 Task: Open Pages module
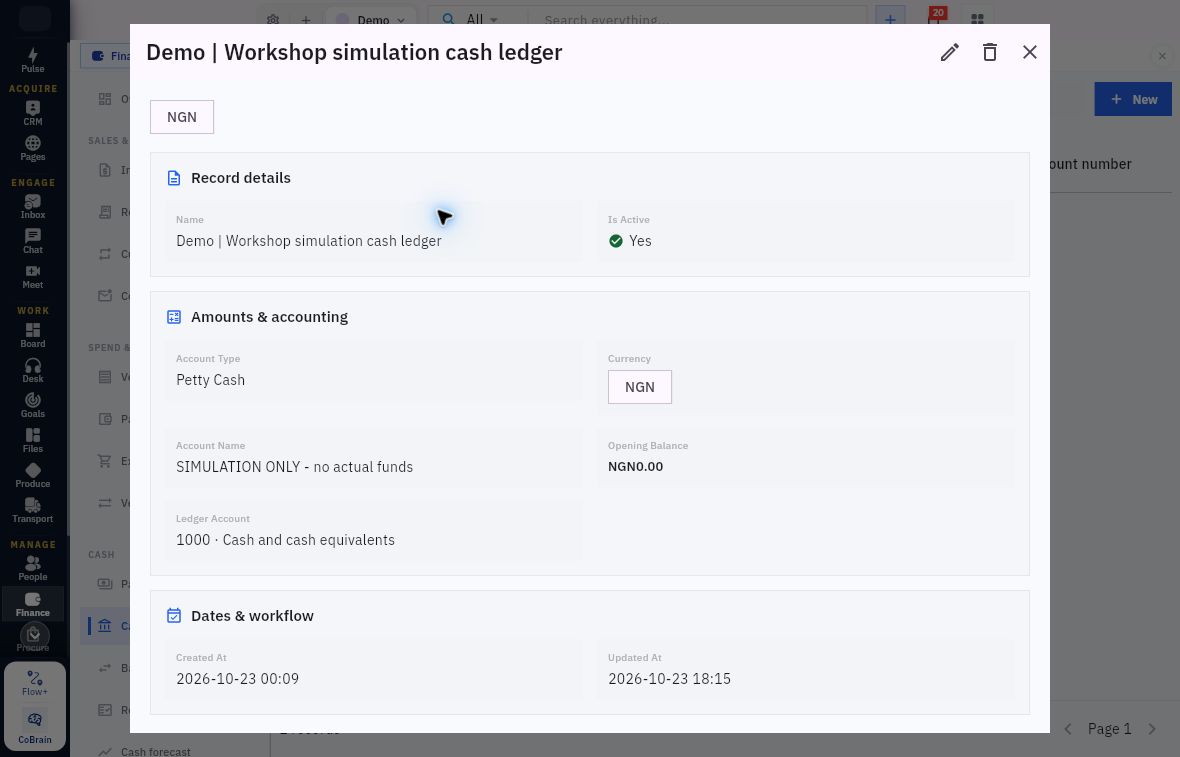[x=32, y=148]
